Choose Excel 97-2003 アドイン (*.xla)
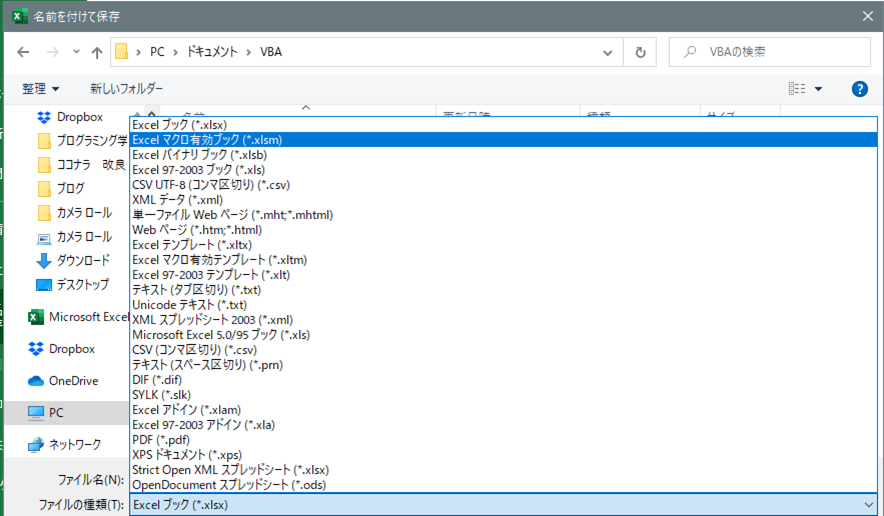Viewport: 884px width, 516px height. tap(503, 425)
